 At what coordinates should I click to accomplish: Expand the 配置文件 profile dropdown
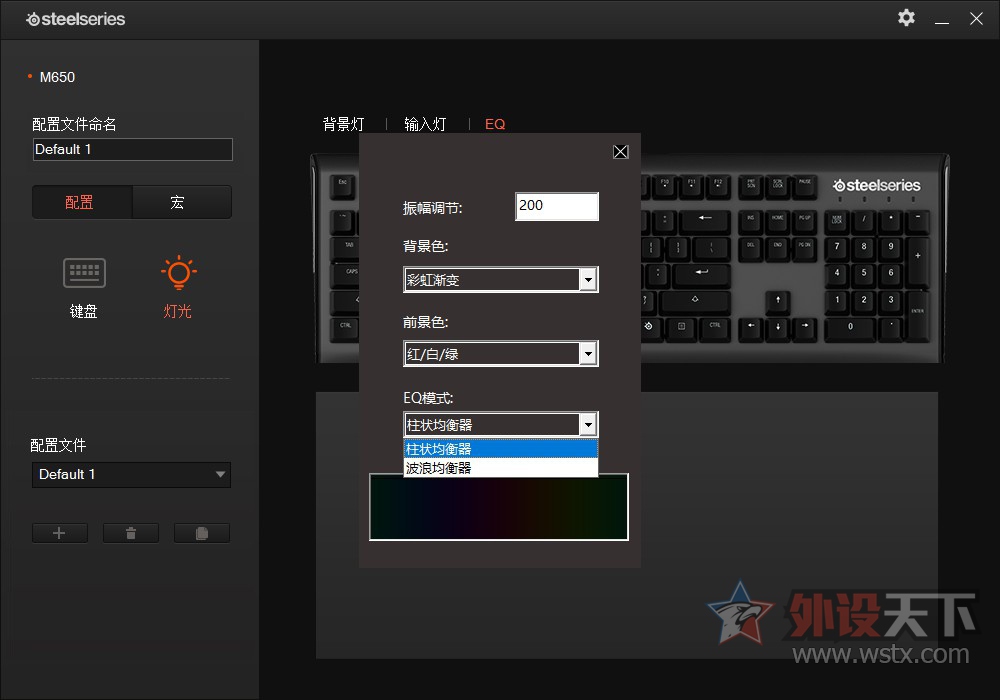tap(222, 474)
